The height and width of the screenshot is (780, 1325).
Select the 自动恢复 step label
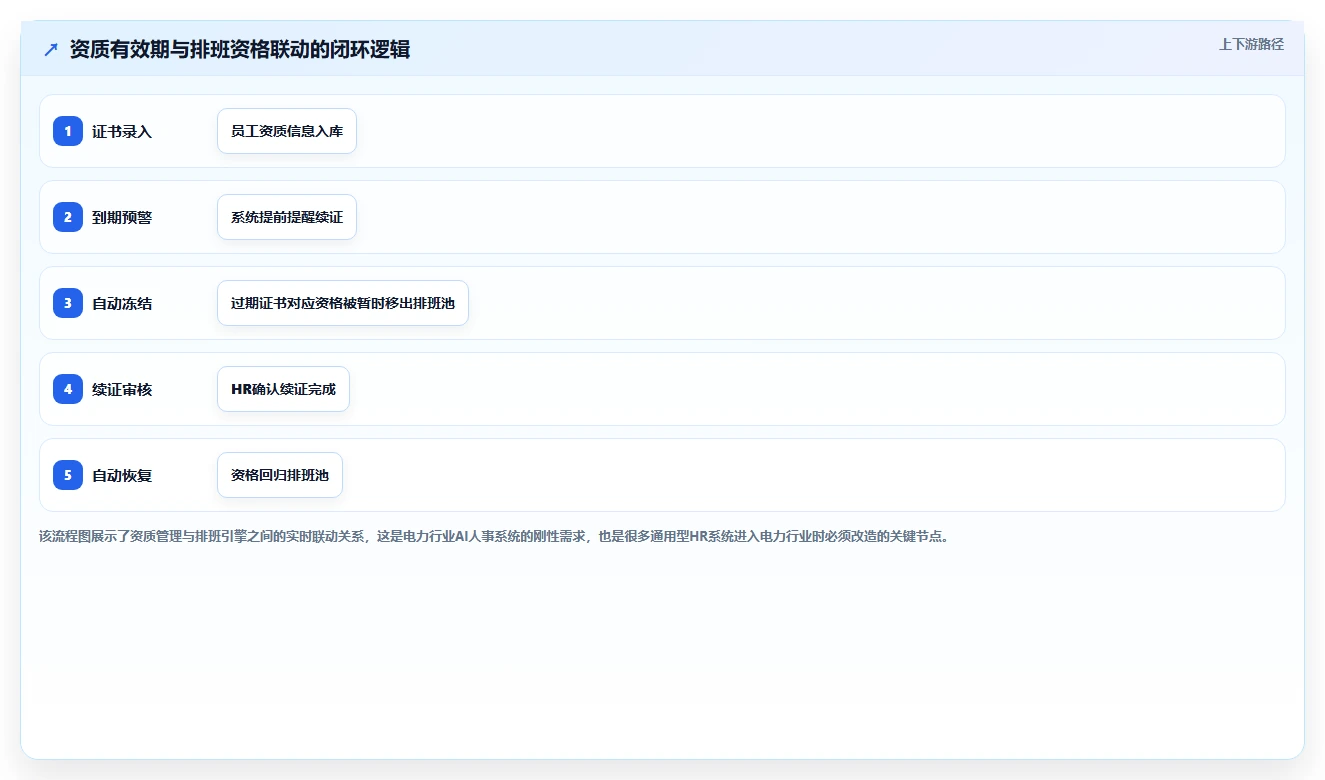coord(122,475)
